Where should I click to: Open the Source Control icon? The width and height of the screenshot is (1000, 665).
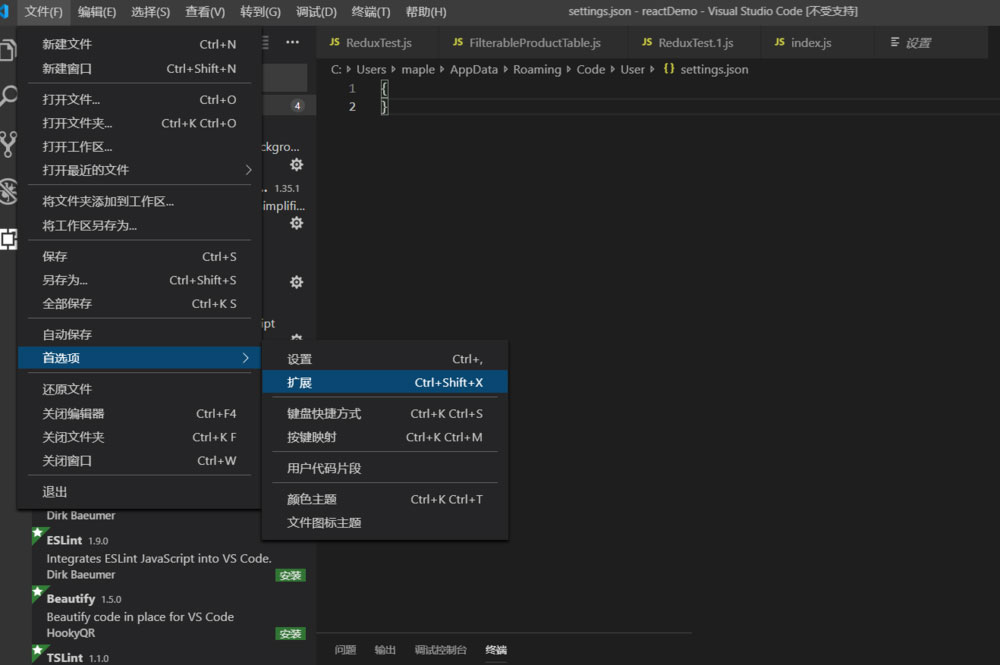click(10, 143)
